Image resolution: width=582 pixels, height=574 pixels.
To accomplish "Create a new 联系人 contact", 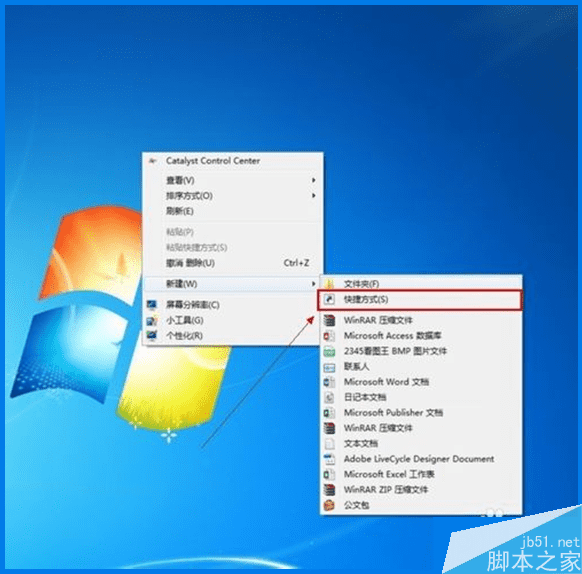I will 421,366.
